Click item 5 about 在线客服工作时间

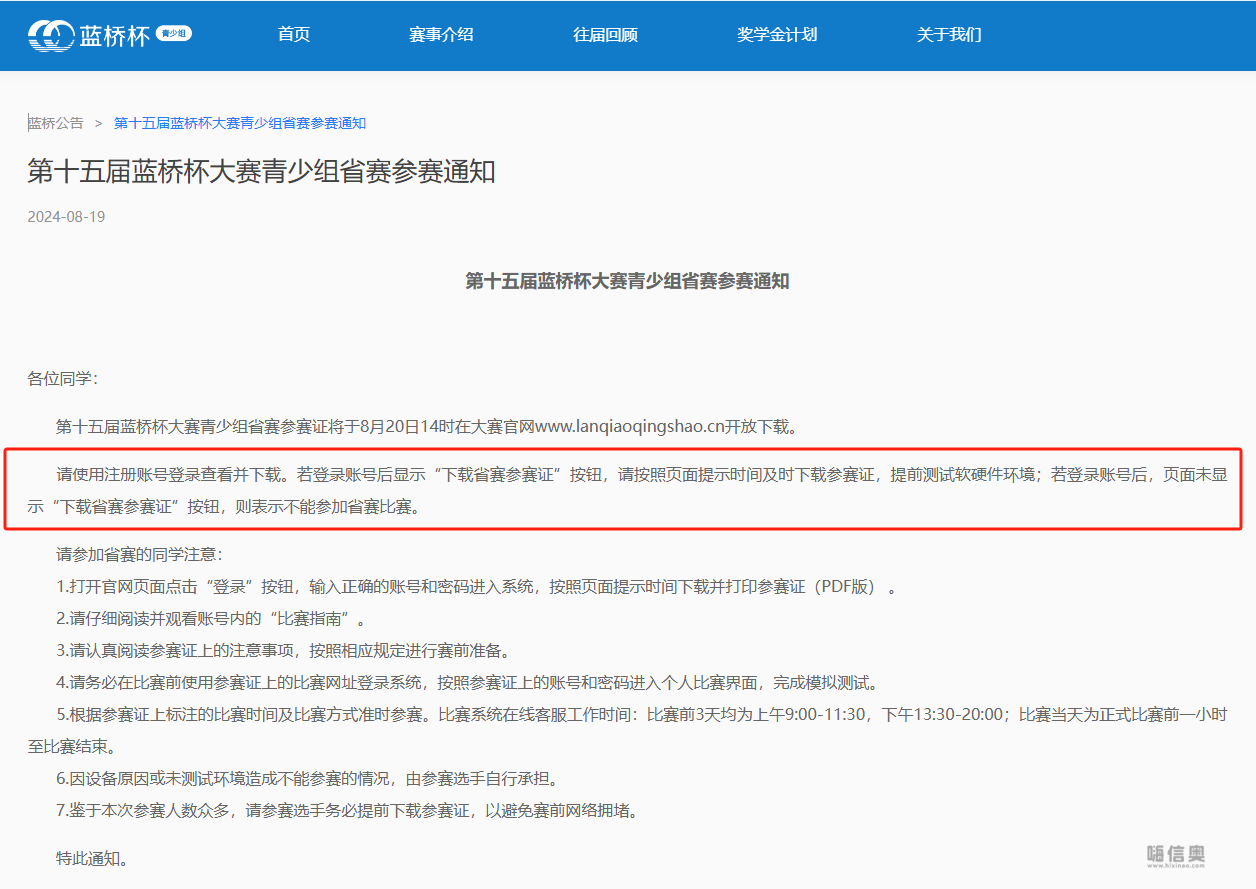642,715
